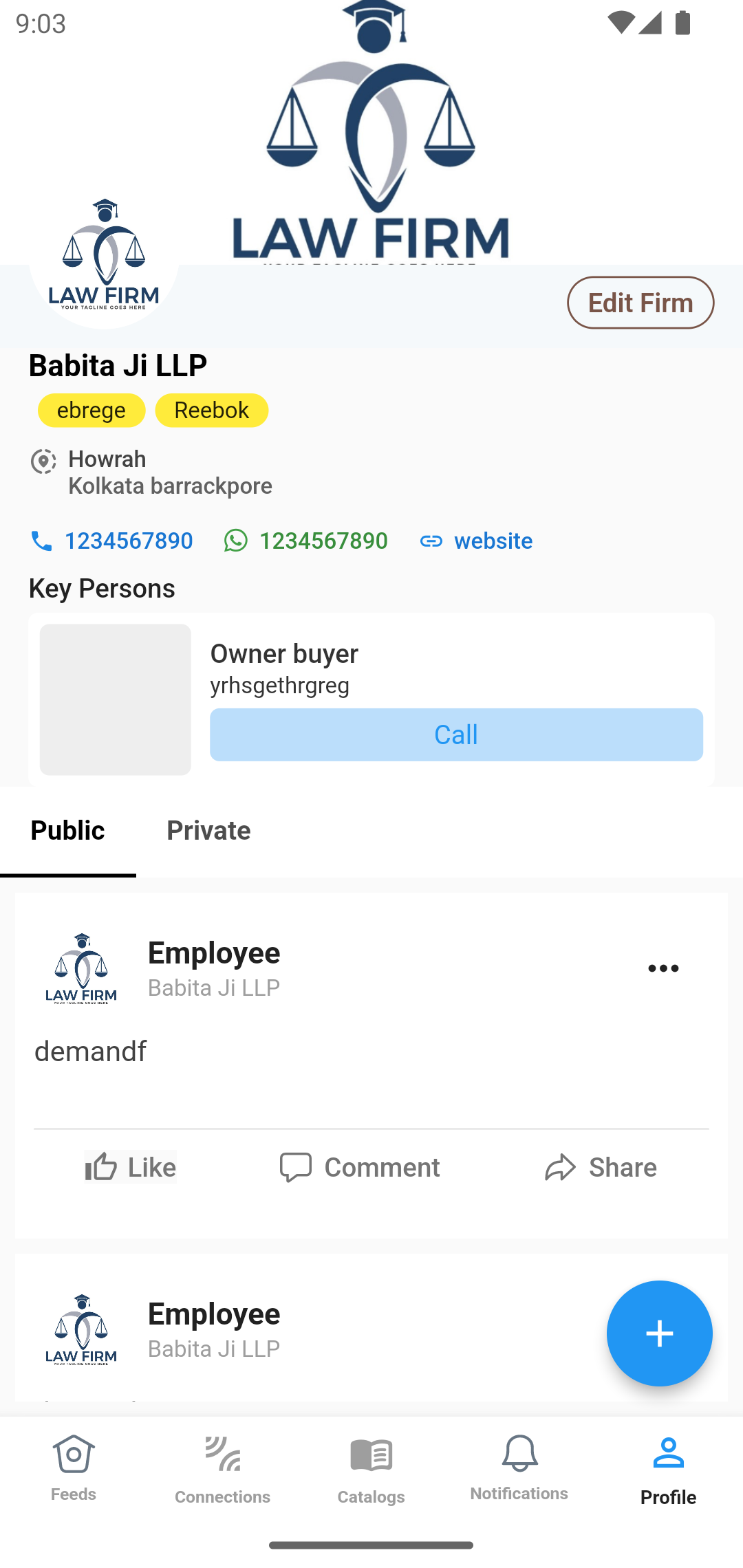This screenshot has width=743, height=1568.
Task: Open WhatsApp number 1234567890
Action: (306, 541)
